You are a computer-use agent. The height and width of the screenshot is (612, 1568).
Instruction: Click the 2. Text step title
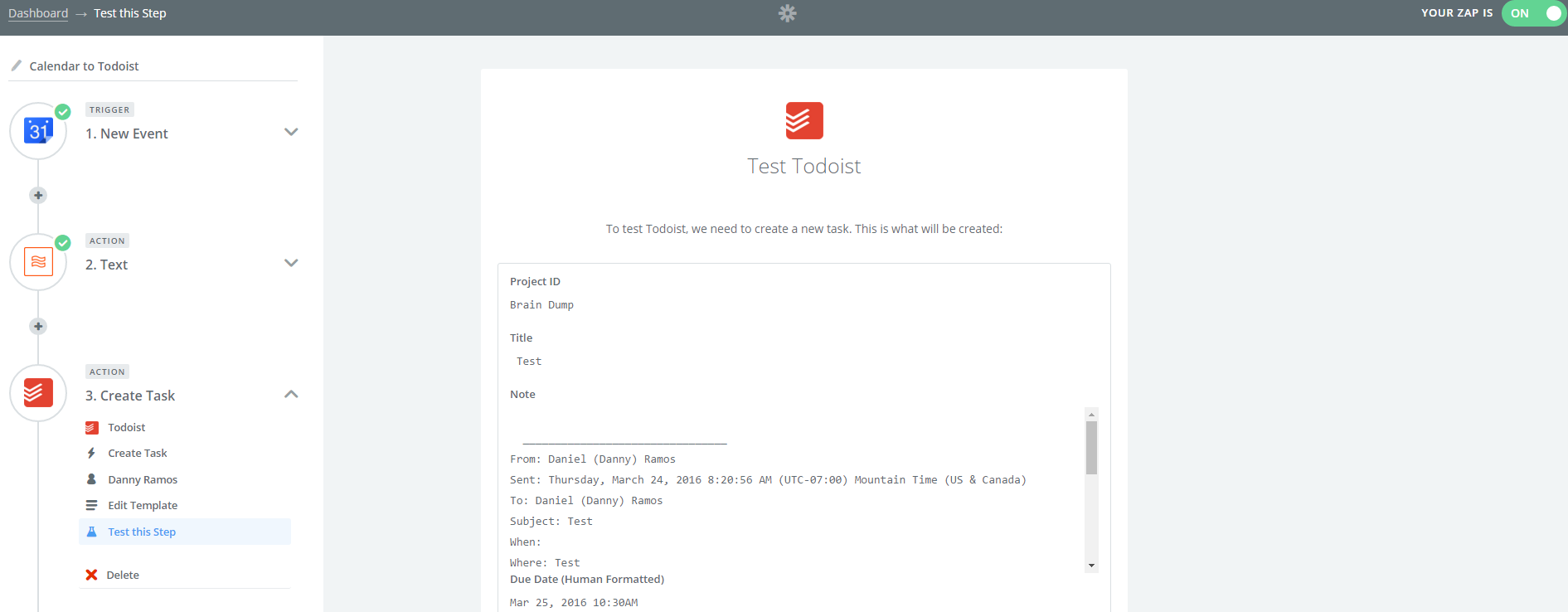(107, 265)
